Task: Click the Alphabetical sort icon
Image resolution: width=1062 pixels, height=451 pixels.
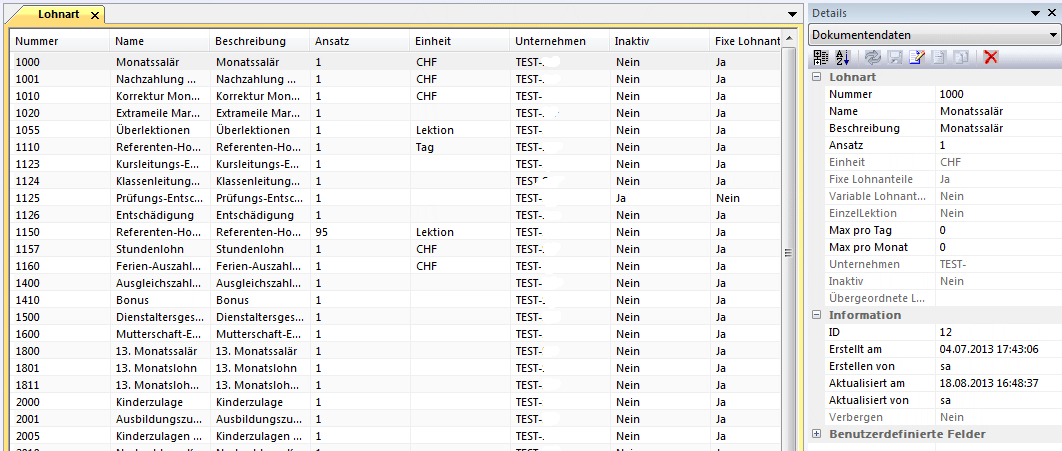Action: point(841,57)
